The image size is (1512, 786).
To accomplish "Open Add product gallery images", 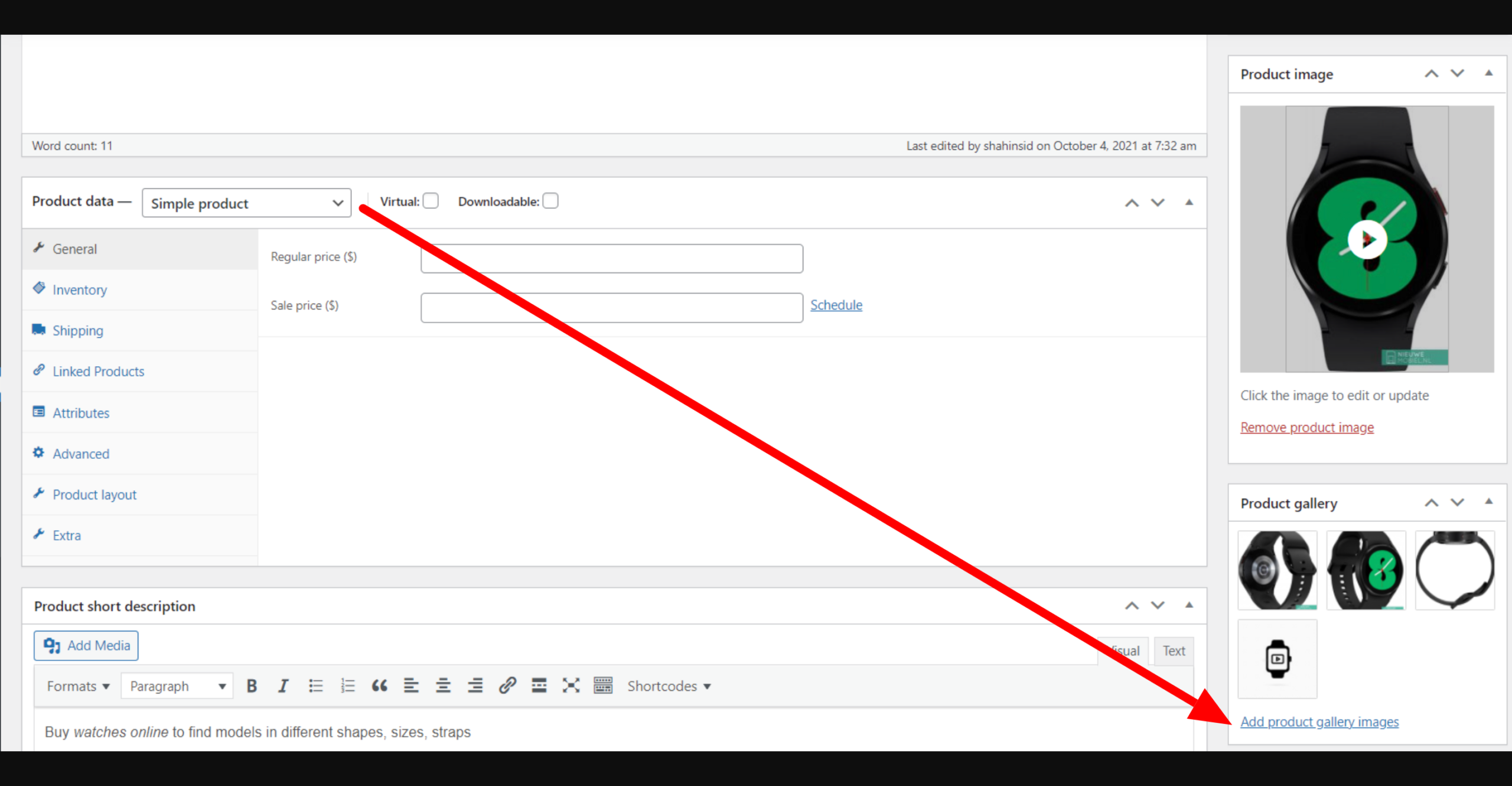I will (x=1319, y=722).
